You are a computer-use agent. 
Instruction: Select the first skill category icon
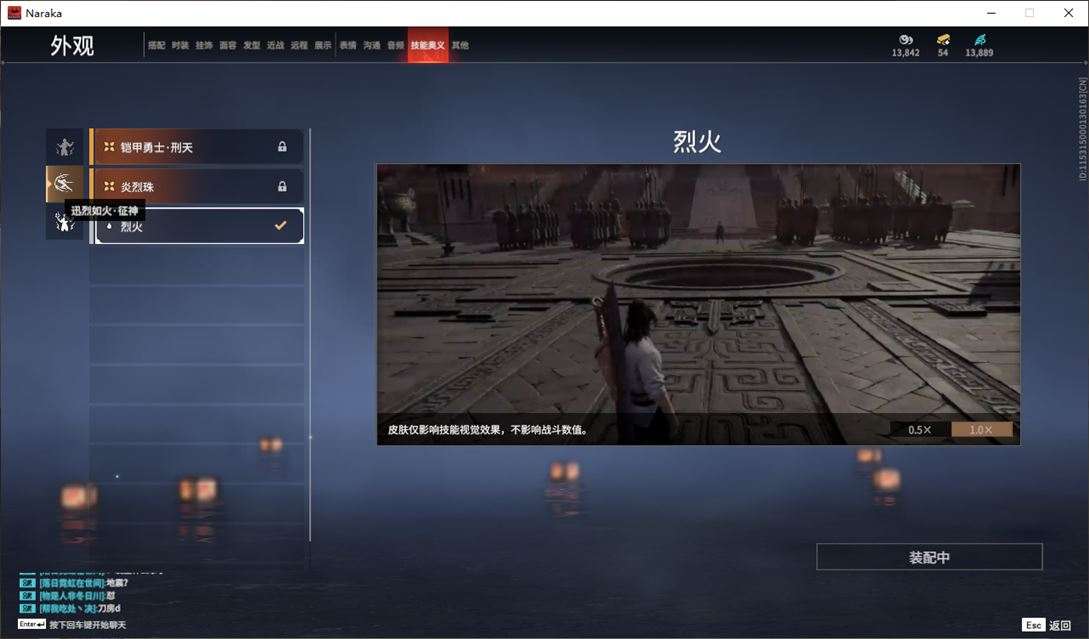[65, 147]
